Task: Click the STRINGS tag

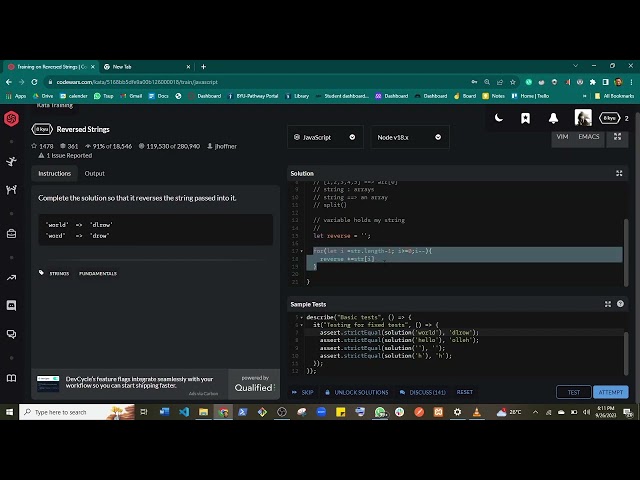Action: [59, 273]
